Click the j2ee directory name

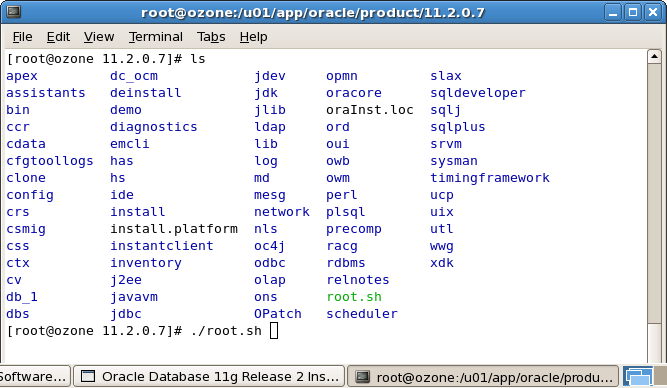(126, 280)
